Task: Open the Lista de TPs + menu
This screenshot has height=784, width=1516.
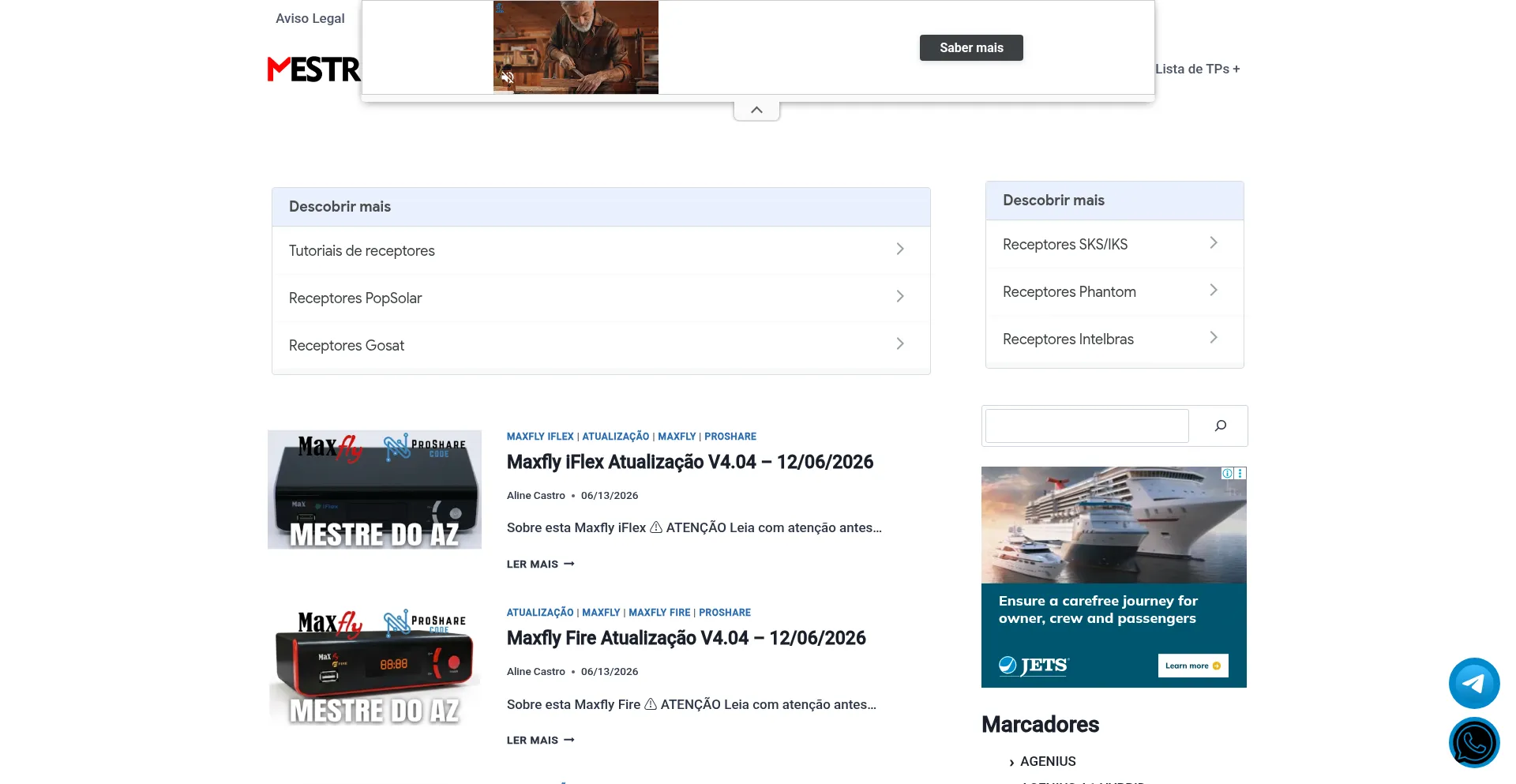Action: (x=1197, y=69)
